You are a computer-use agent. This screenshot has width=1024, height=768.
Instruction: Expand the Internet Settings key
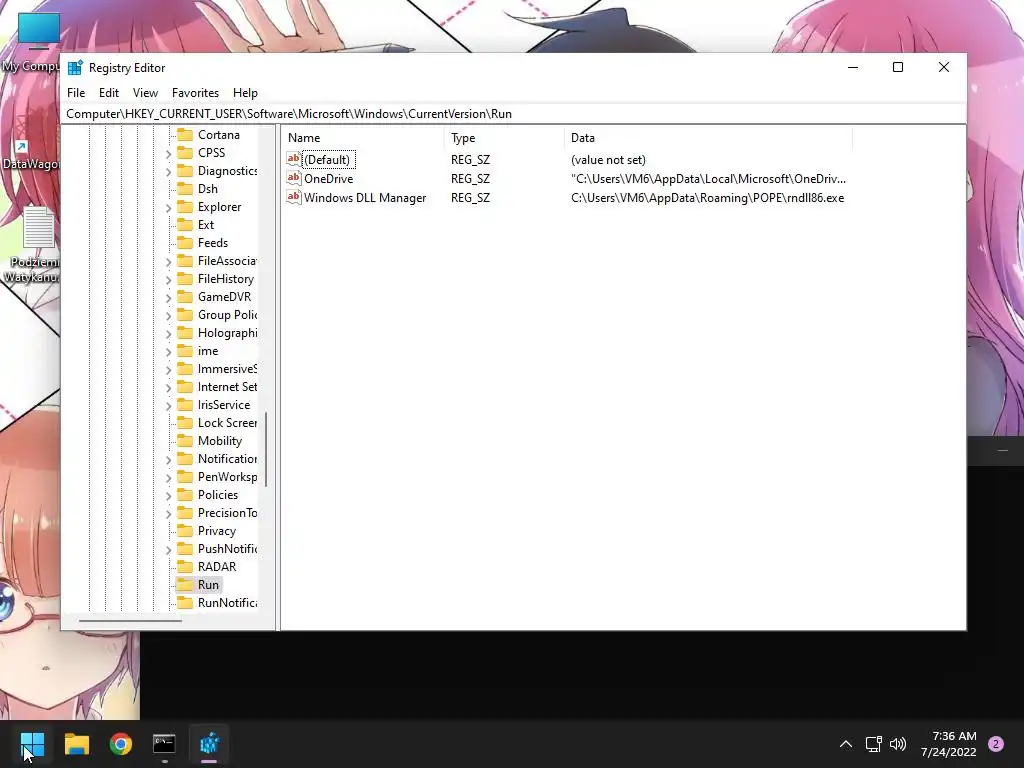168,388
